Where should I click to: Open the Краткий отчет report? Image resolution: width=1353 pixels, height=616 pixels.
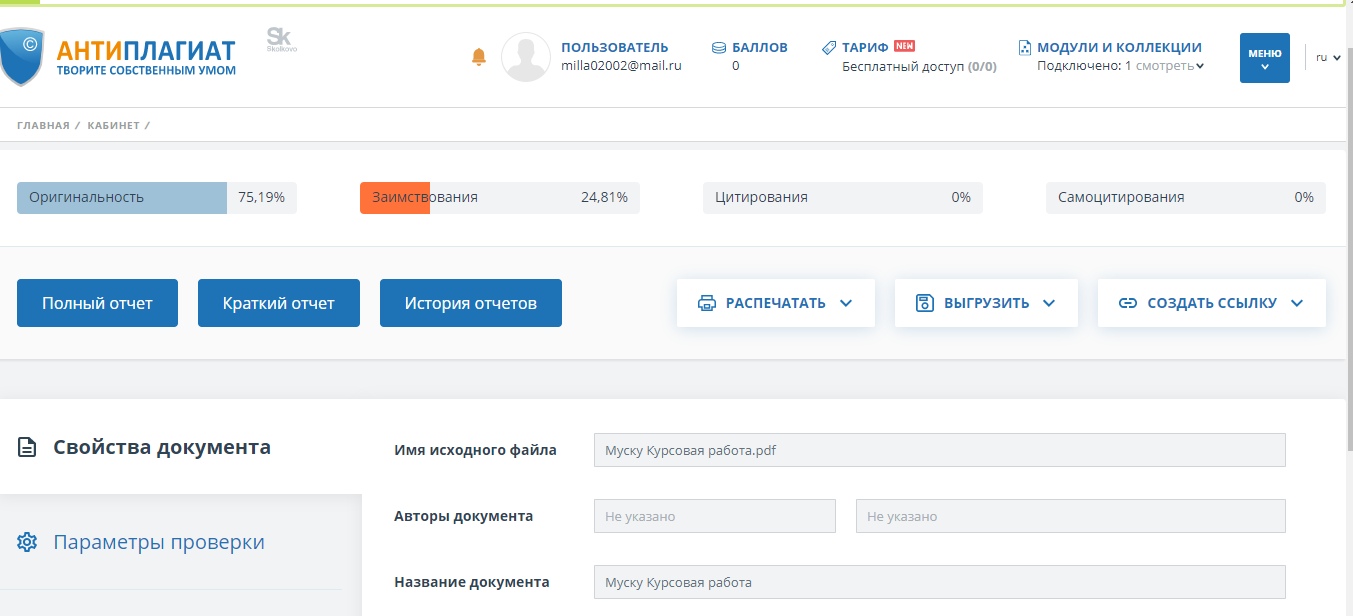tap(278, 303)
